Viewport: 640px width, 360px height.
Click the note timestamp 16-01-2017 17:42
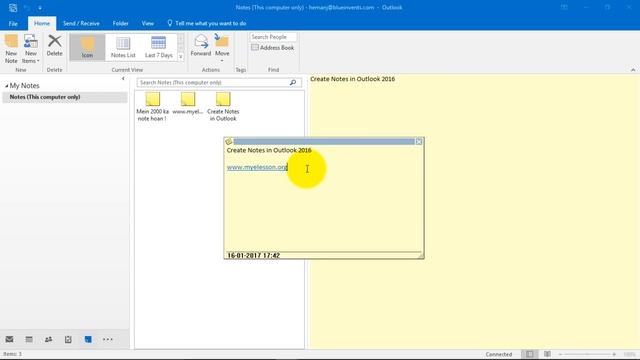pyautogui.click(x=253, y=256)
